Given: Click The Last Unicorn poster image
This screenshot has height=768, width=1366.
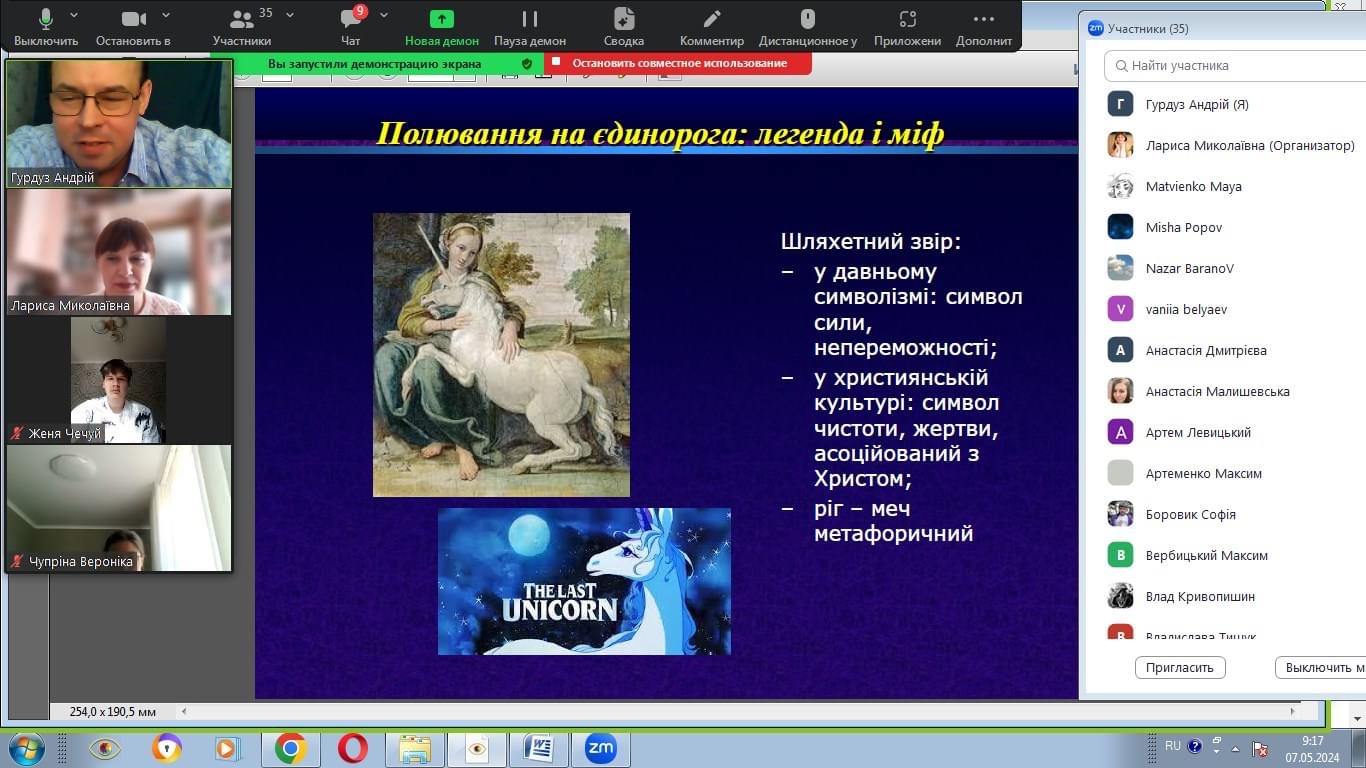Looking at the screenshot, I should coord(584,581).
